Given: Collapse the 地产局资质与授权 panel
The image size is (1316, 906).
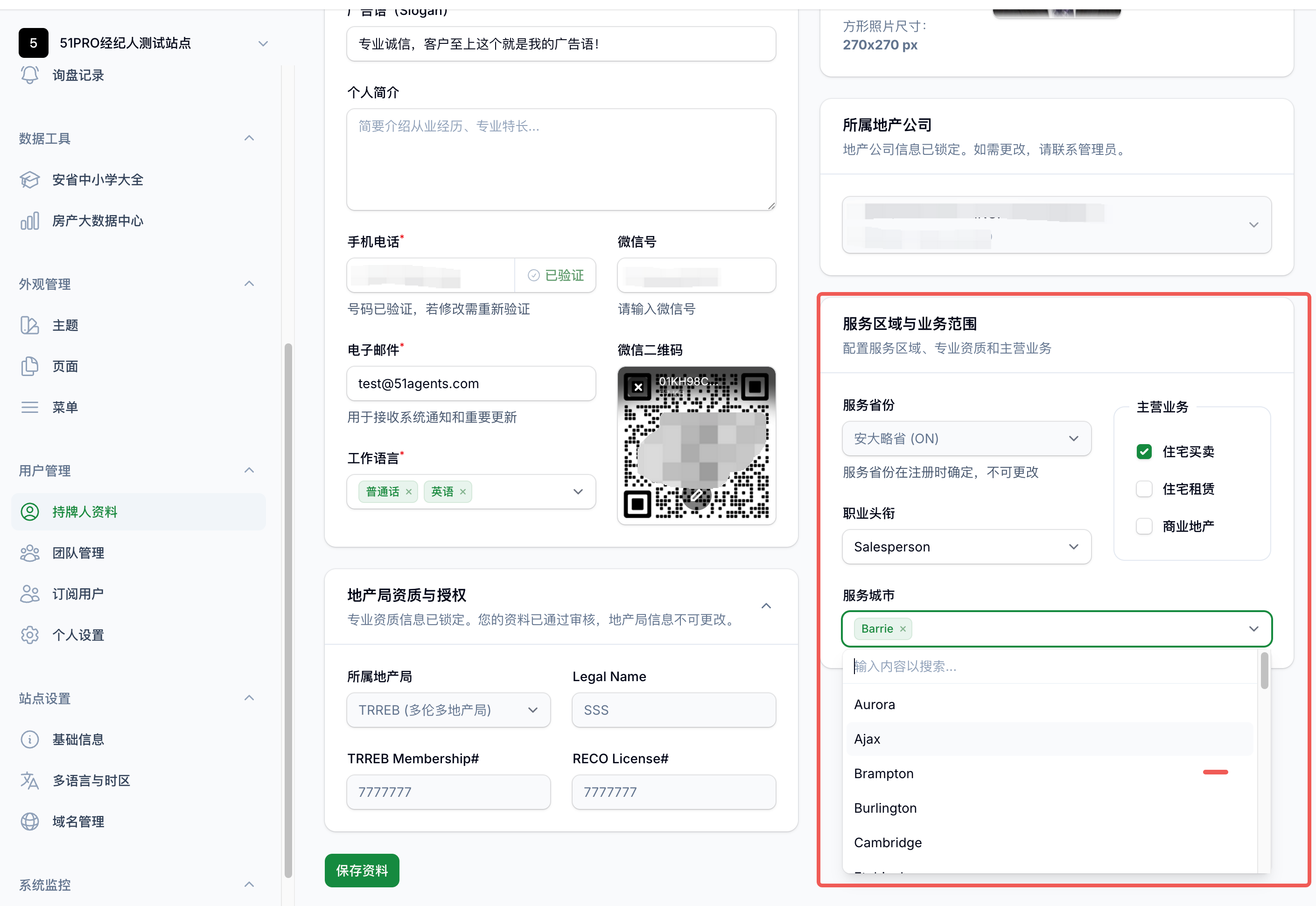Looking at the screenshot, I should pyautogui.click(x=766, y=606).
